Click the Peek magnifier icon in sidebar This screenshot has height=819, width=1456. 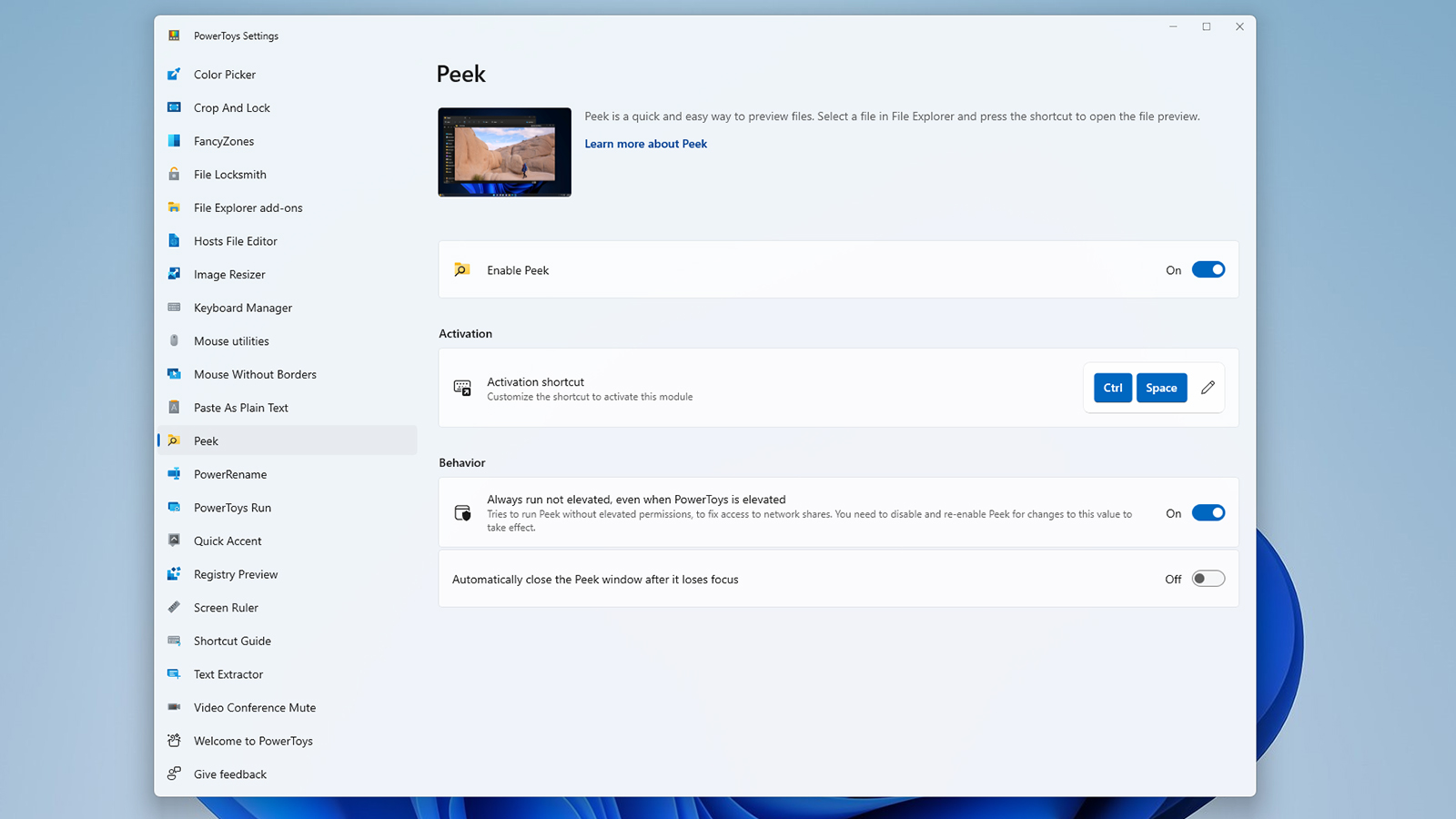point(174,440)
